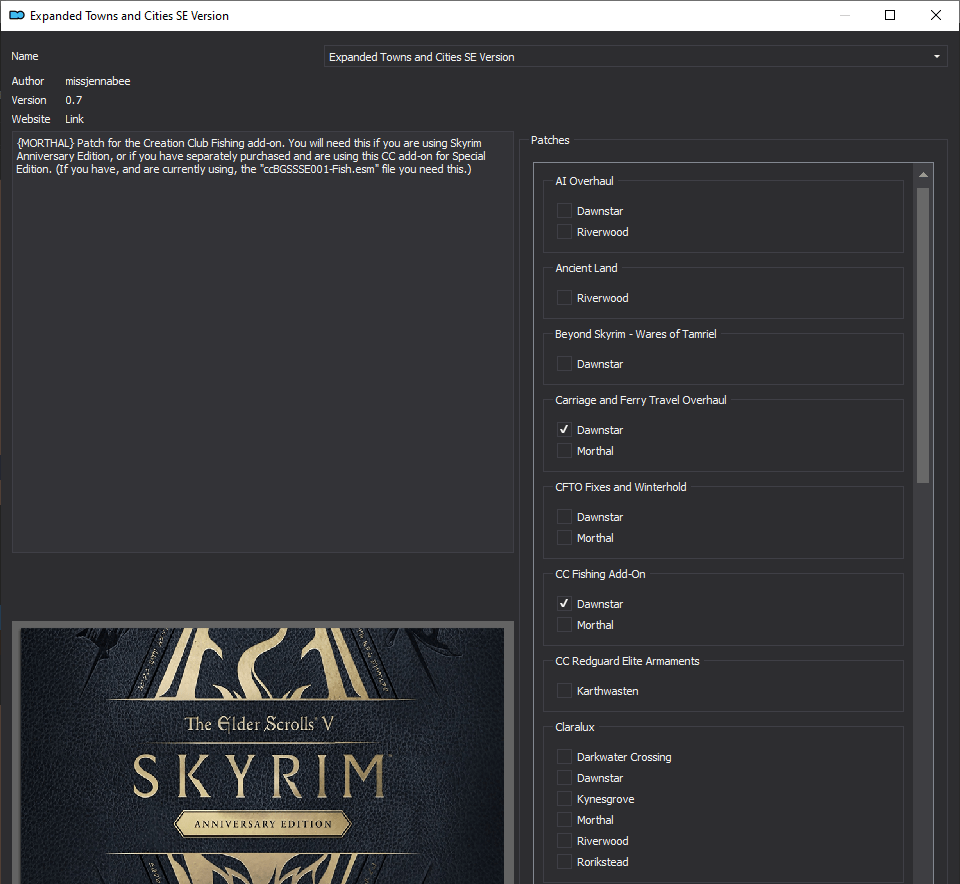Click the Skyrim Anniversary Edition cover image
The width and height of the screenshot is (960, 884).
pyautogui.click(x=263, y=755)
